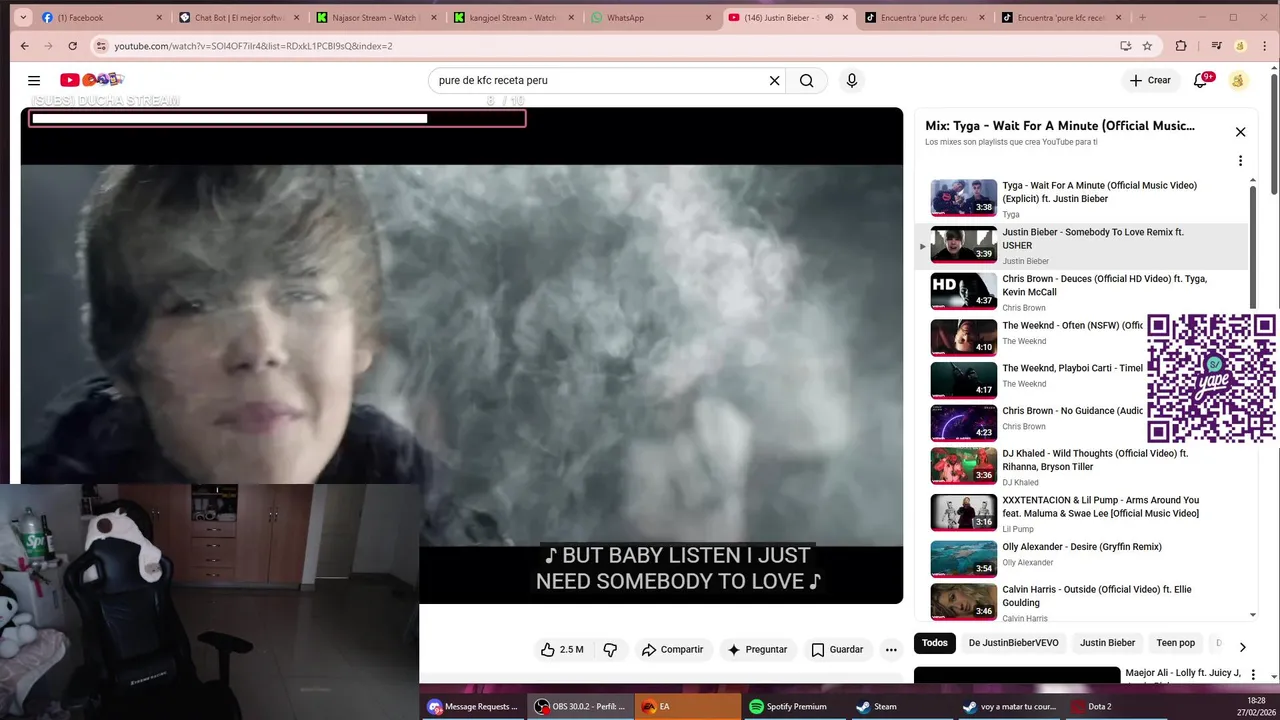The image size is (1280, 720).
Task: Close the Mix playlist panel
Action: pos(1240,132)
